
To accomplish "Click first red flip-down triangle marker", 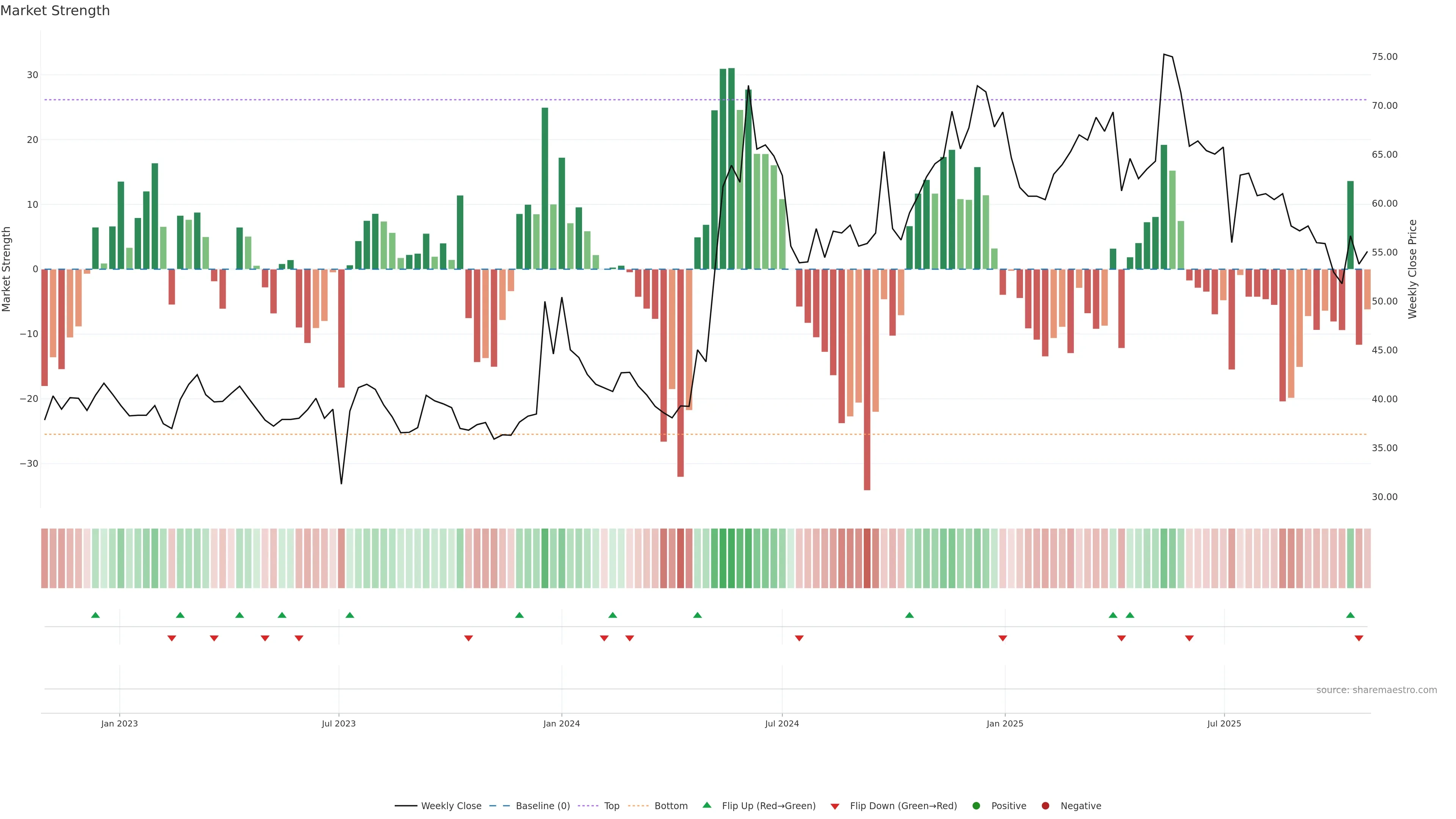I will point(172,638).
